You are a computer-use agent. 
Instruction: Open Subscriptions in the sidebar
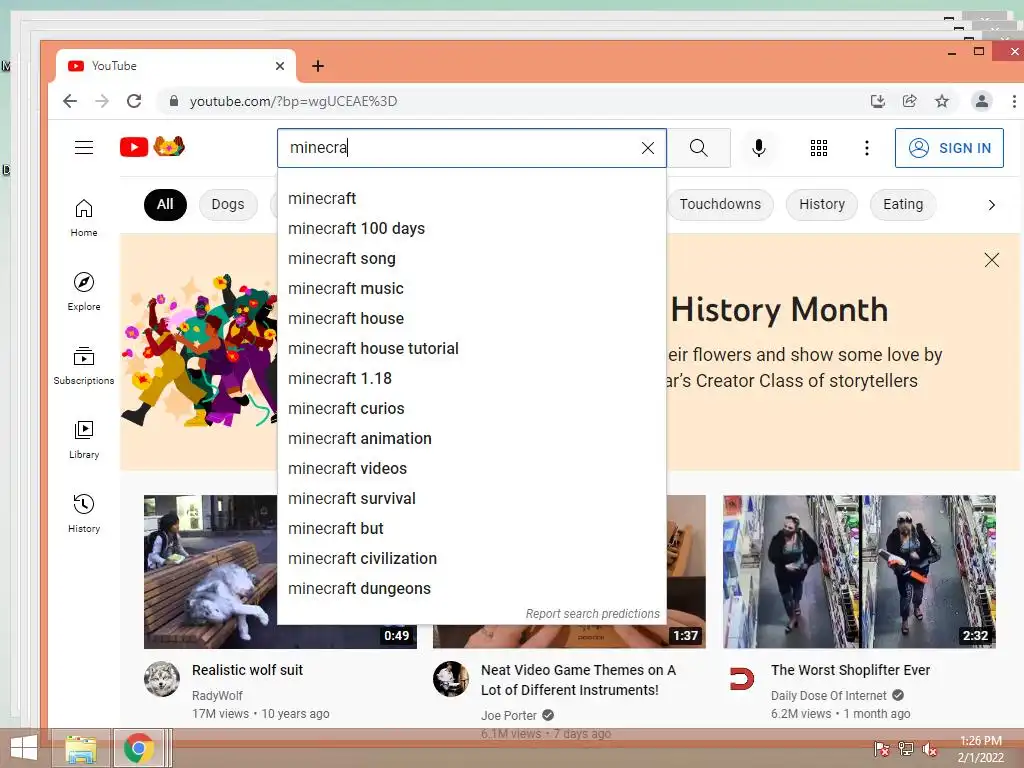(84, 366)
